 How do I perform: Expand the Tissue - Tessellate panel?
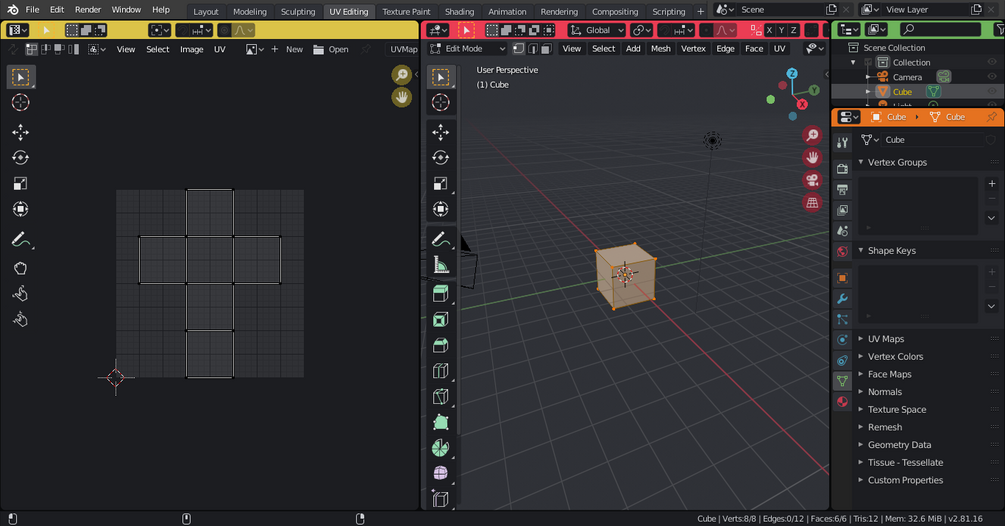click(905, 462)
